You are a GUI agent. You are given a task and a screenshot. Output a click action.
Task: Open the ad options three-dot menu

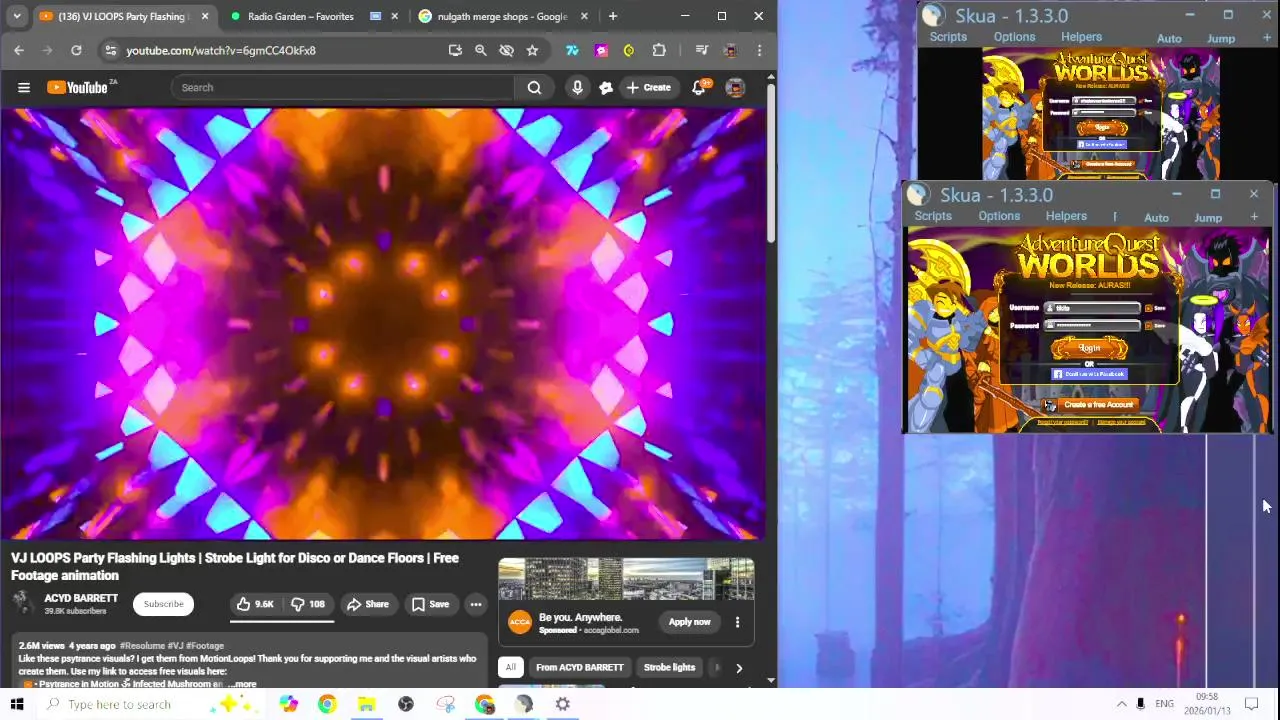click(x=737, y=622)
